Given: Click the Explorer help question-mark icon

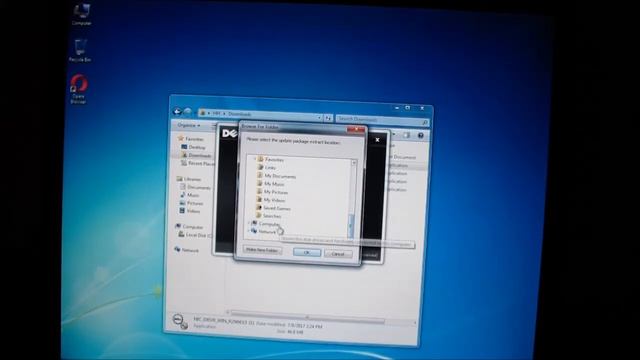Looking at the screenshot, I should point(420,136).
